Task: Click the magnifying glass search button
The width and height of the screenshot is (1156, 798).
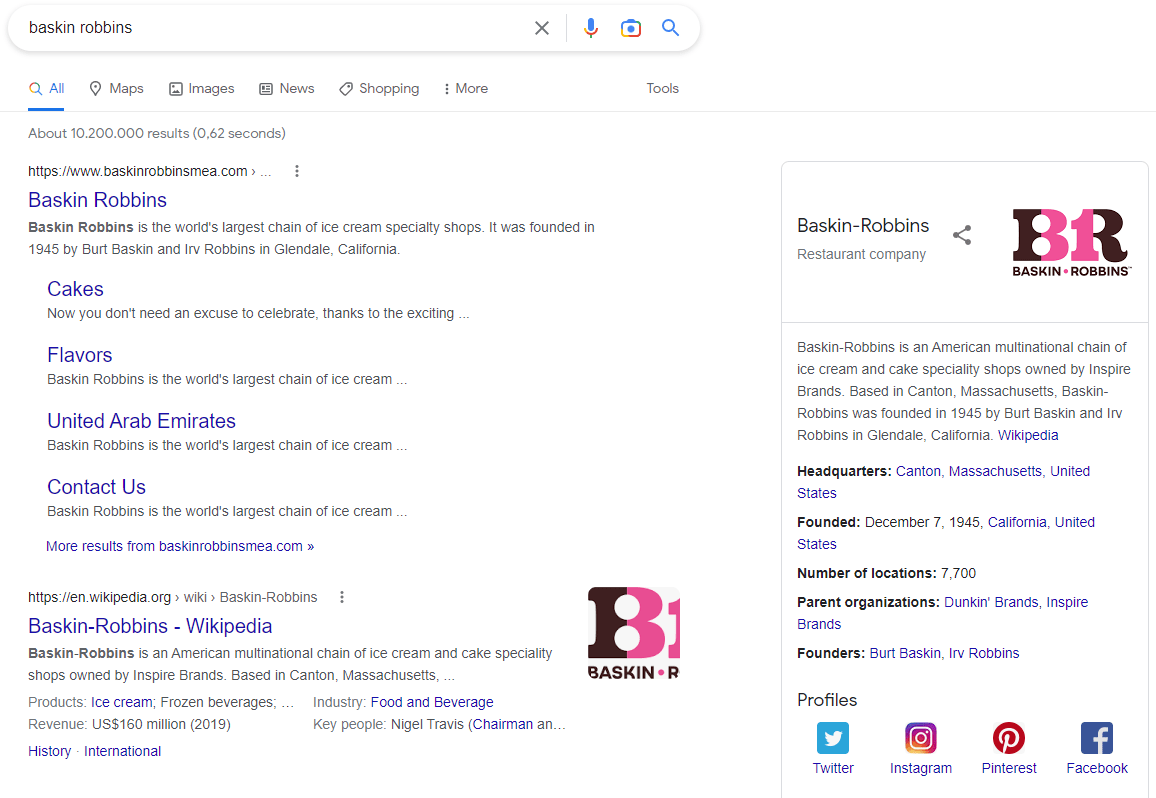Action: coord(670,28)
